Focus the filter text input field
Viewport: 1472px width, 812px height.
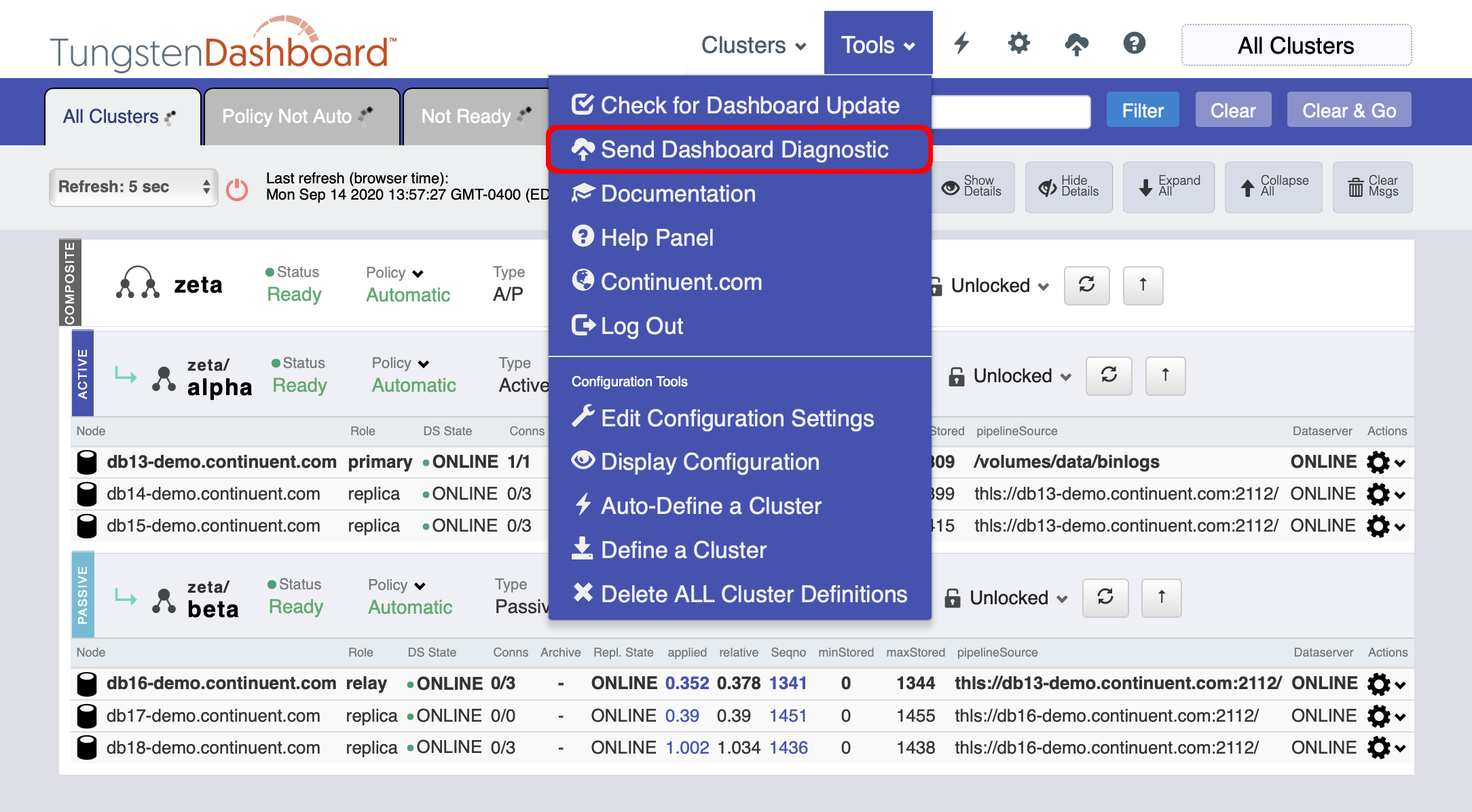pyautogui.click(x=1011, y=111)
